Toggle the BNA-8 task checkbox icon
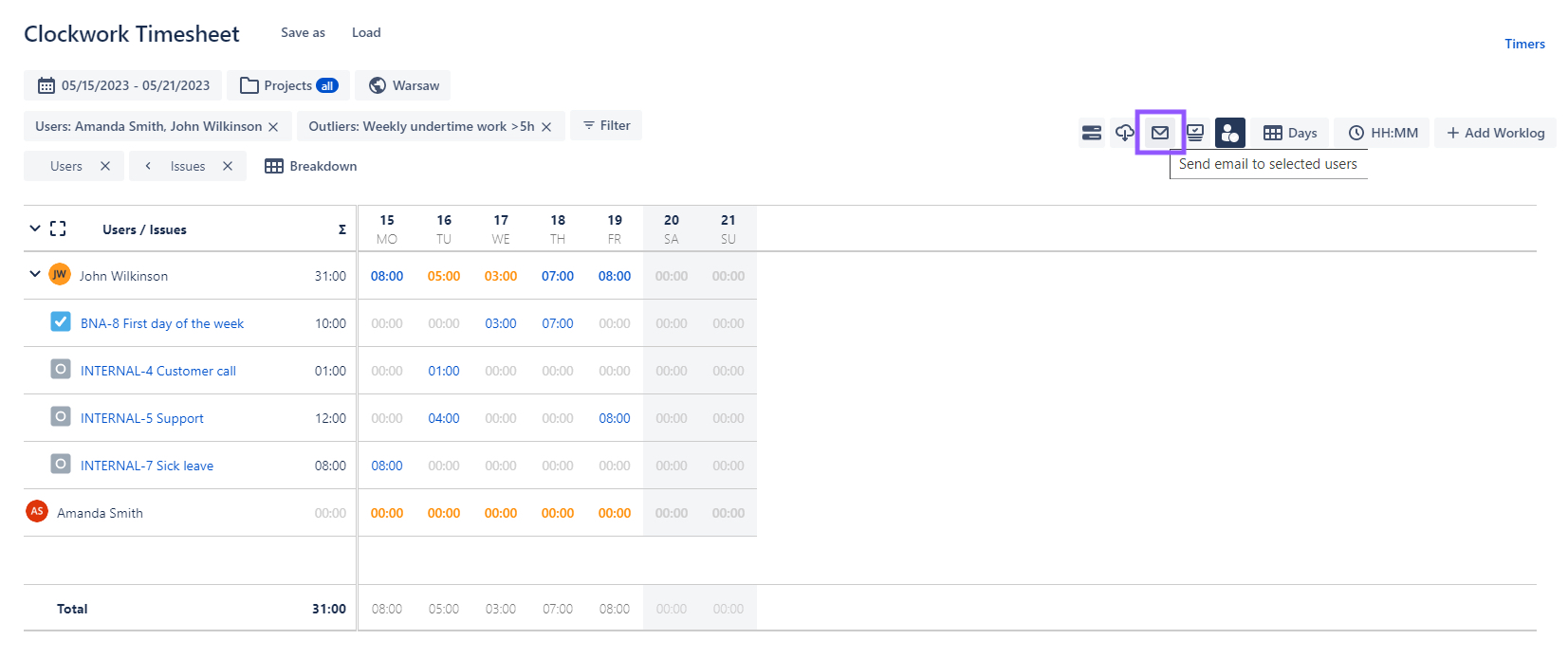 pos(61,322)
